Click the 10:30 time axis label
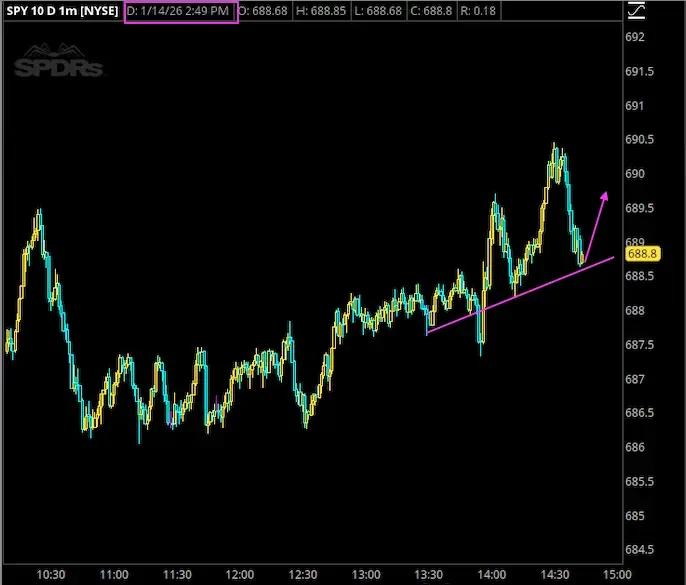686x585 pixels. pos(51,574)
